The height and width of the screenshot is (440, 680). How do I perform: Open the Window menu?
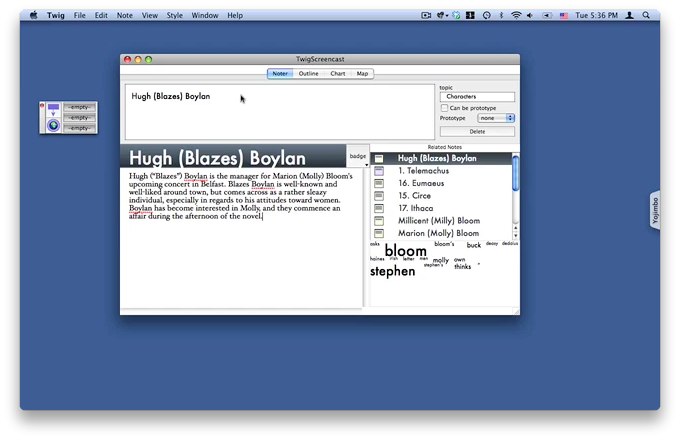pos(205,15)
